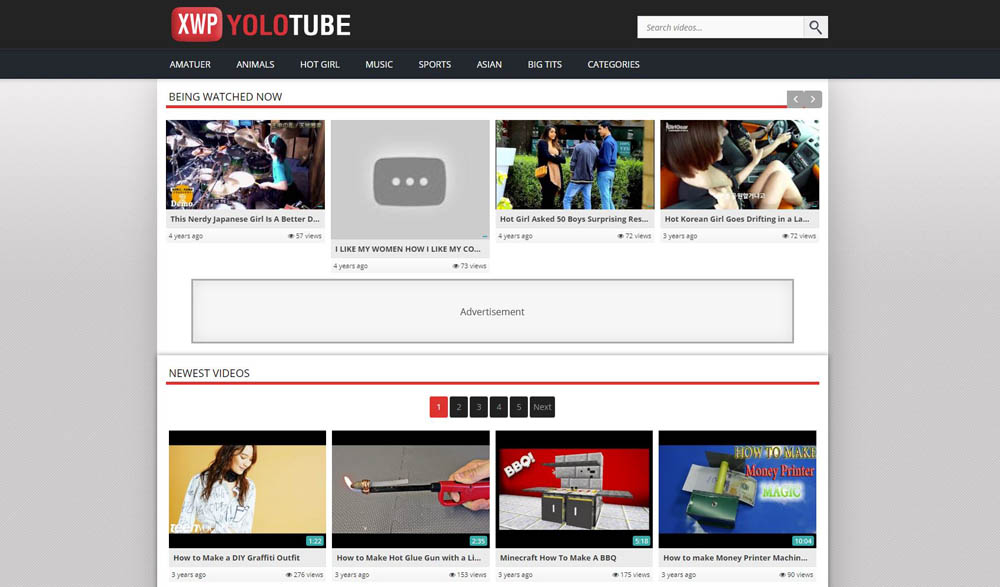Go to page 3 of newest videos
Screen dimensions: 1000x587
point(479,407)
